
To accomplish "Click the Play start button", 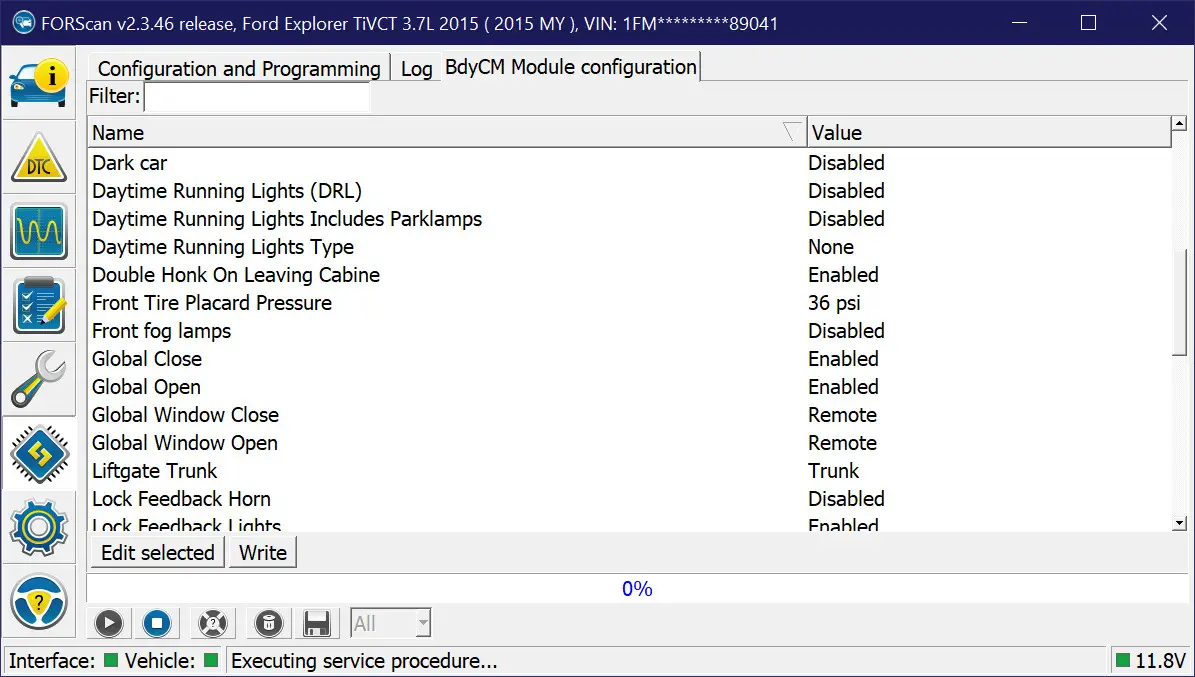I will tap(109, 624).
